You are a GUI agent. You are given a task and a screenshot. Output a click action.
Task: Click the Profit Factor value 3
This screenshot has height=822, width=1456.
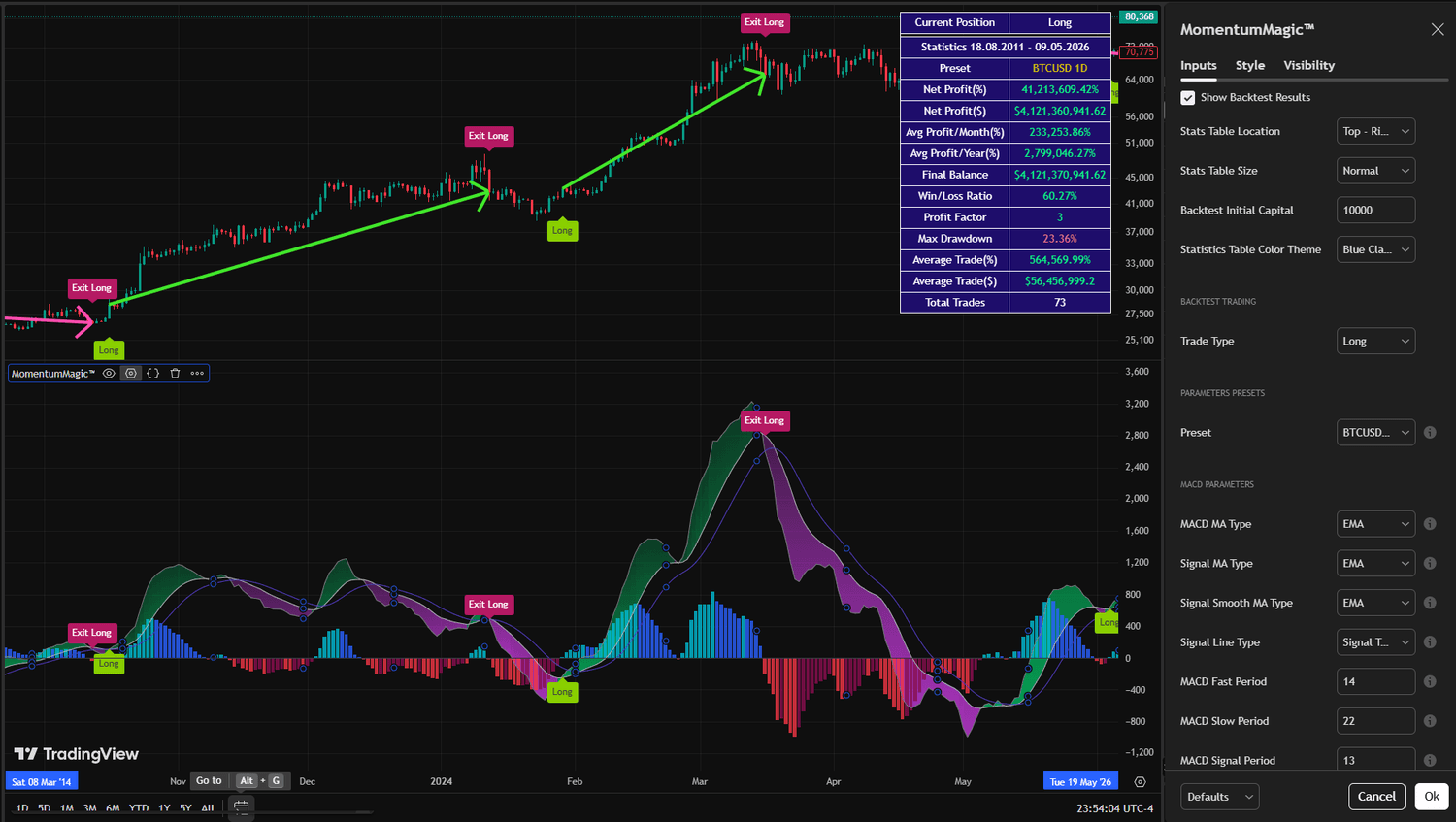pyautogui.click(x=1060, y=217)
